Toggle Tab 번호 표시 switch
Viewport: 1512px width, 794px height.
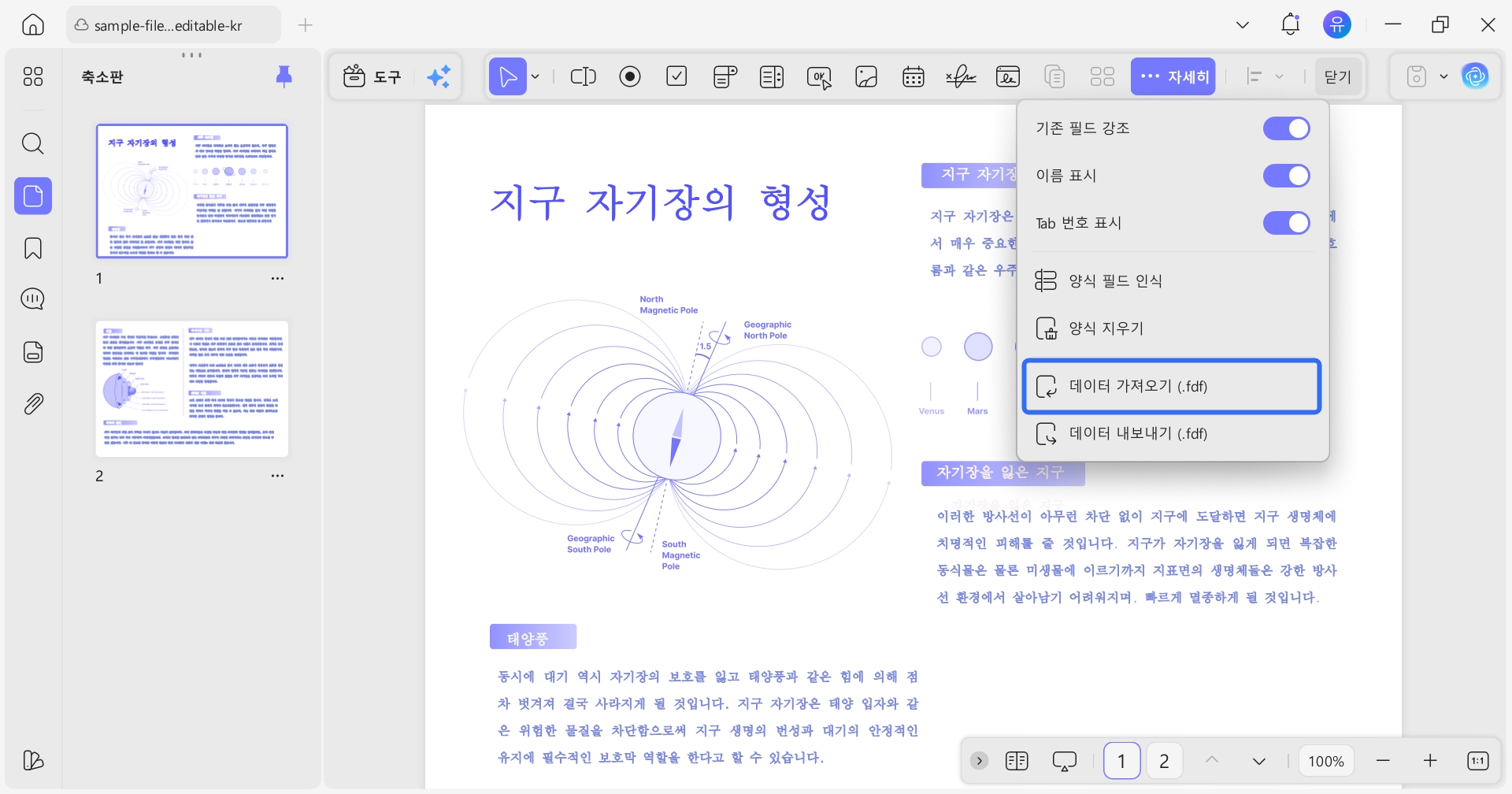click(1287, 223)
